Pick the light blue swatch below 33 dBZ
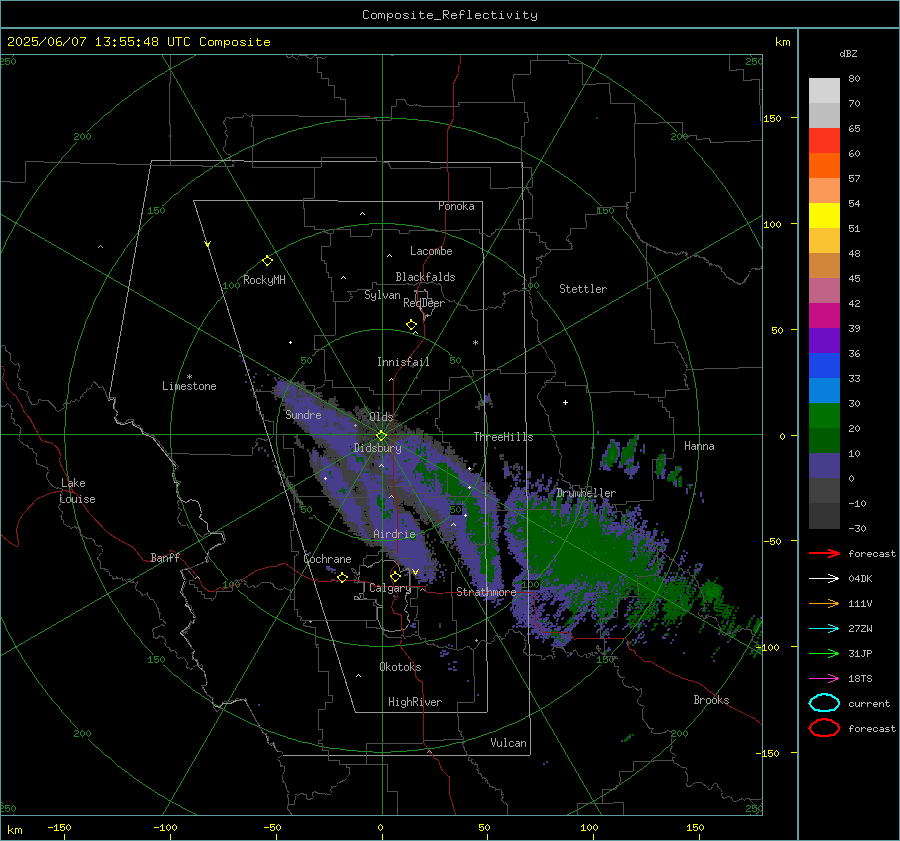The height and width of the screenshot is (841, 900). click(x=824, y=391)
